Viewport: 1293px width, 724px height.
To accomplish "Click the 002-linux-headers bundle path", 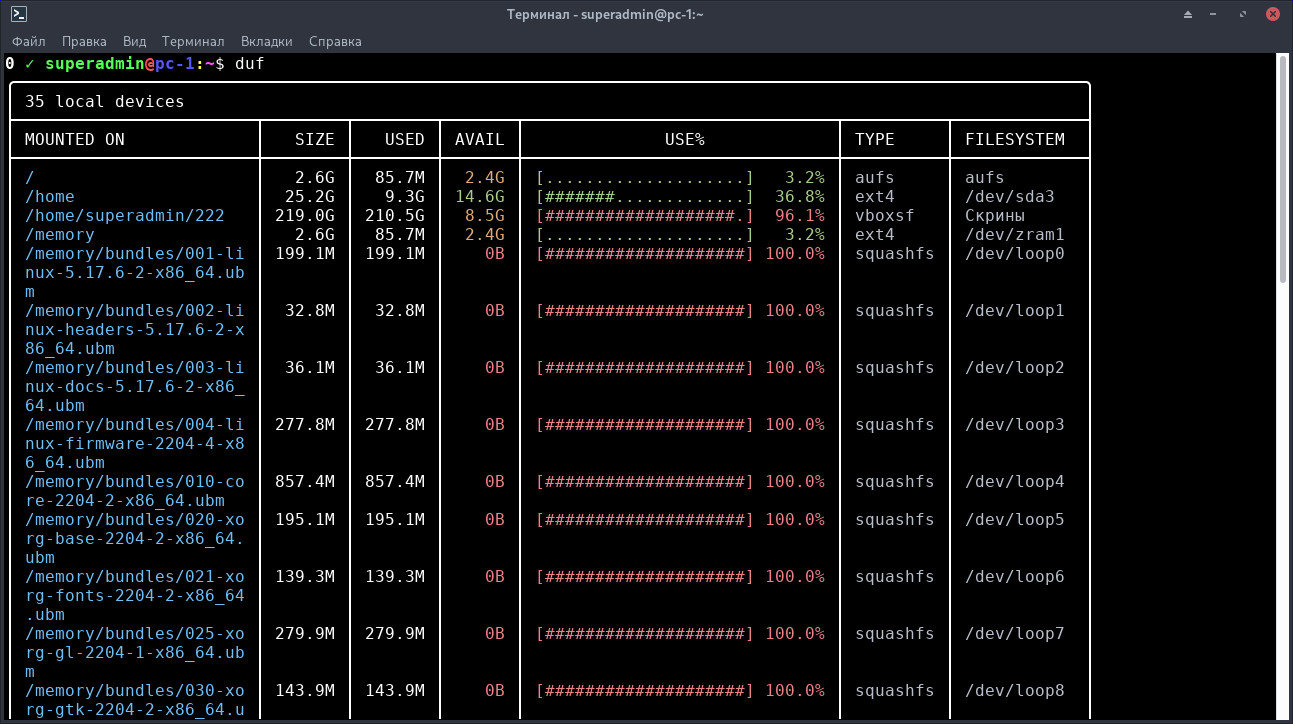I will coord(135,329).
